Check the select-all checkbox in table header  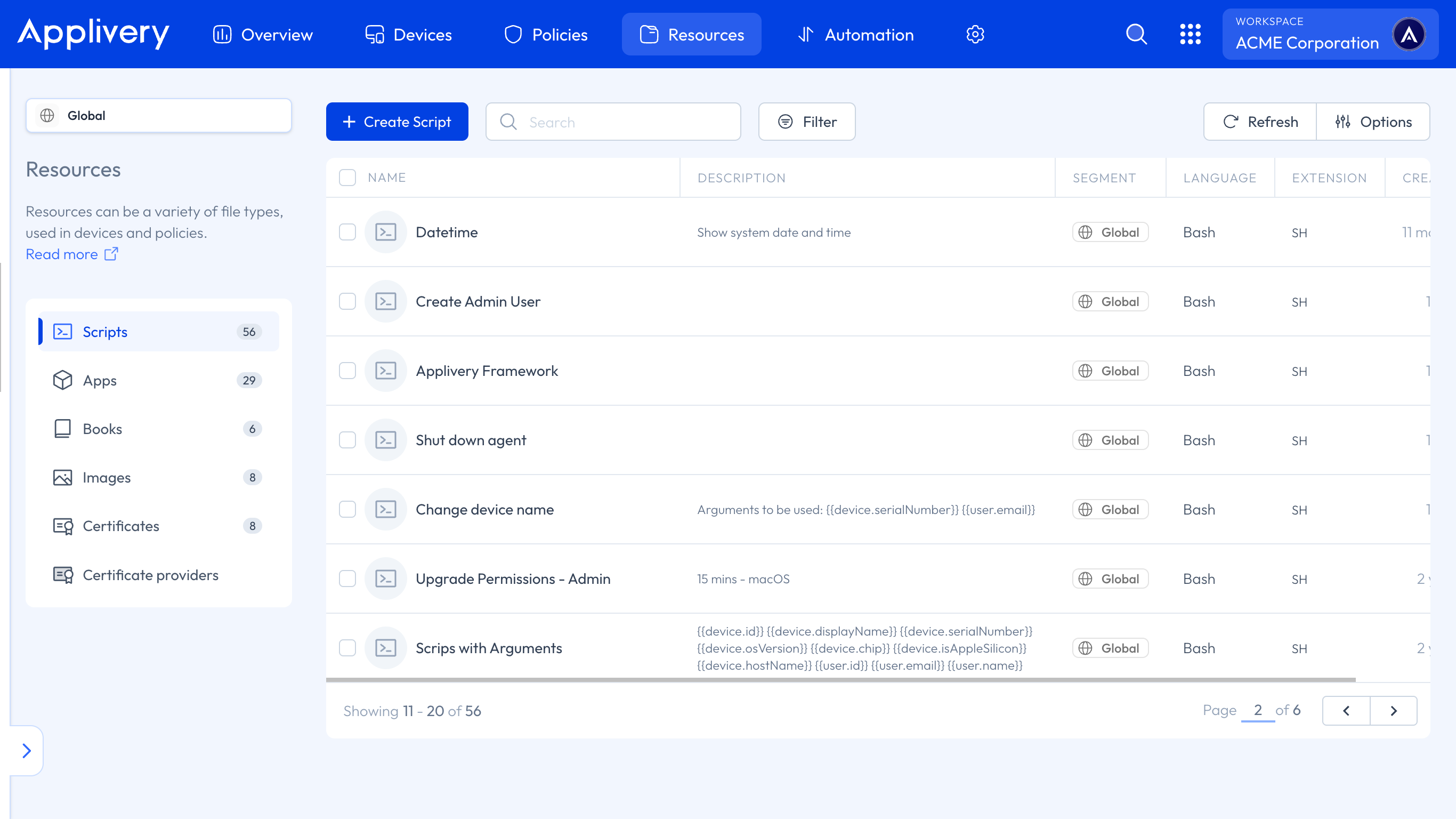[x=347, y=177]
